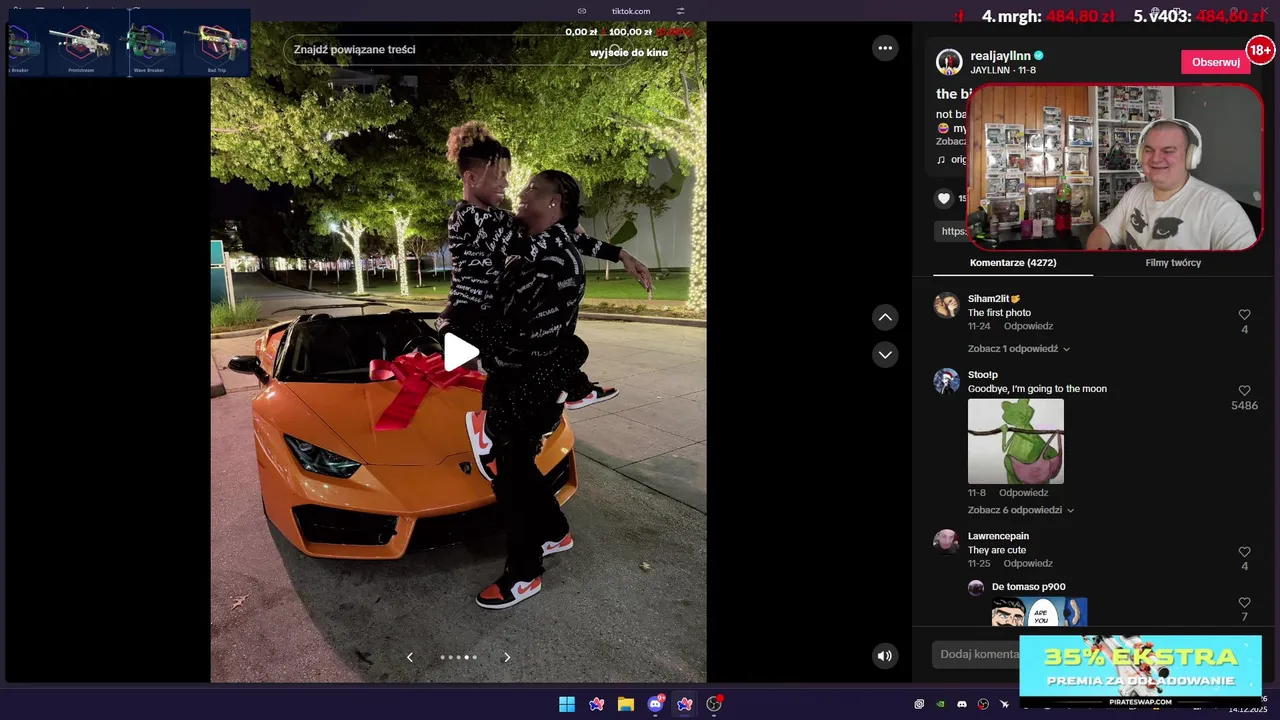Open the Stoolp username
1280x720 pixels.
click(983, 375)
